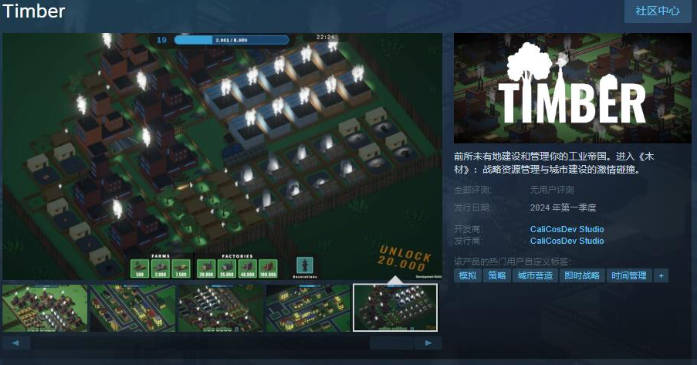
Task: Click the game description paragraph text
Action: tap(554, 163)
